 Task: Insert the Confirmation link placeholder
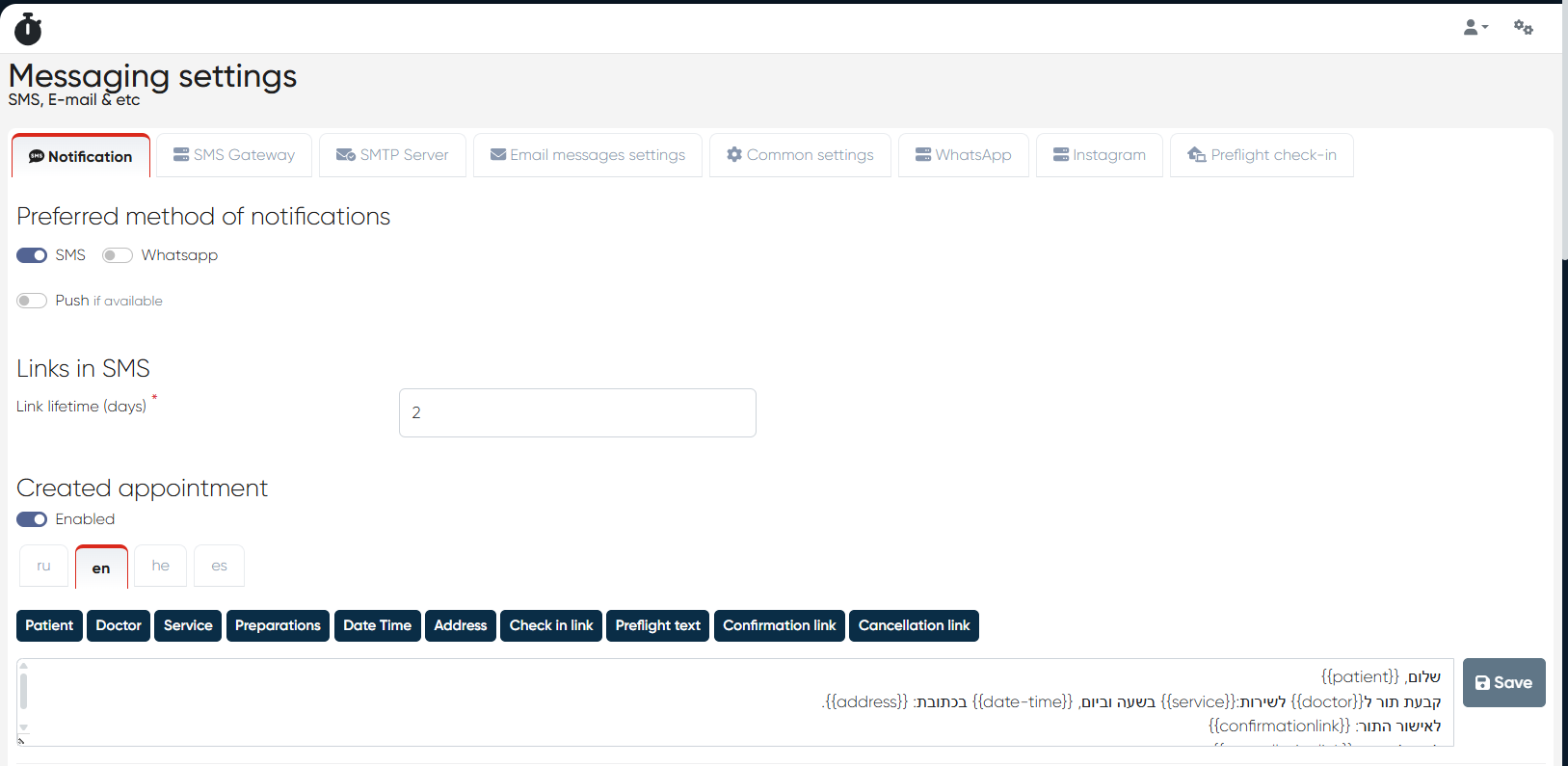[780, 625]
